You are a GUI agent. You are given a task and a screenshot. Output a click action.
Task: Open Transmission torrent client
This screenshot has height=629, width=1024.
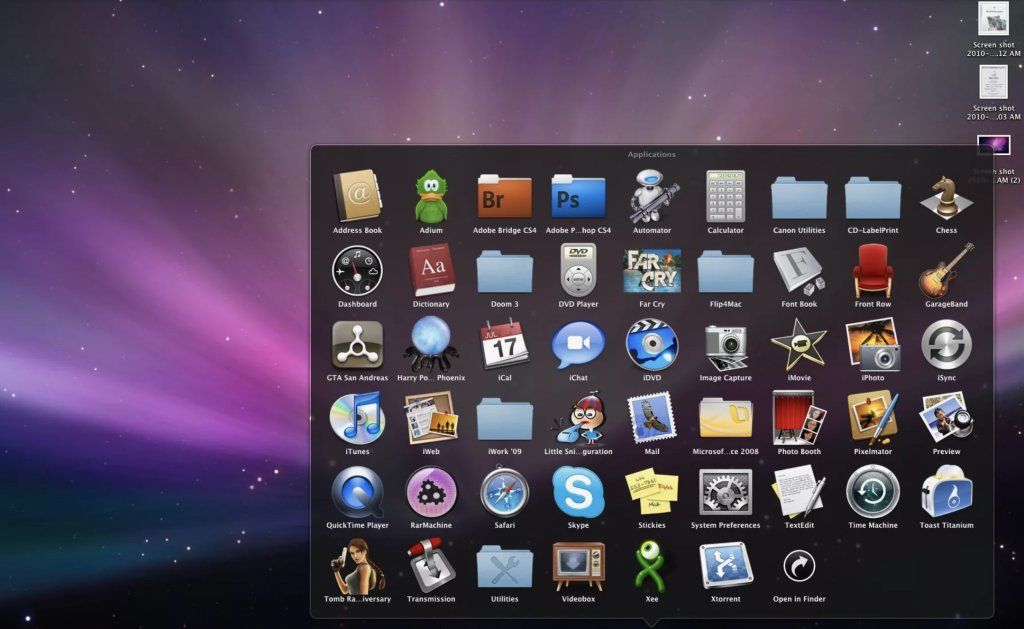pos(431,566)
